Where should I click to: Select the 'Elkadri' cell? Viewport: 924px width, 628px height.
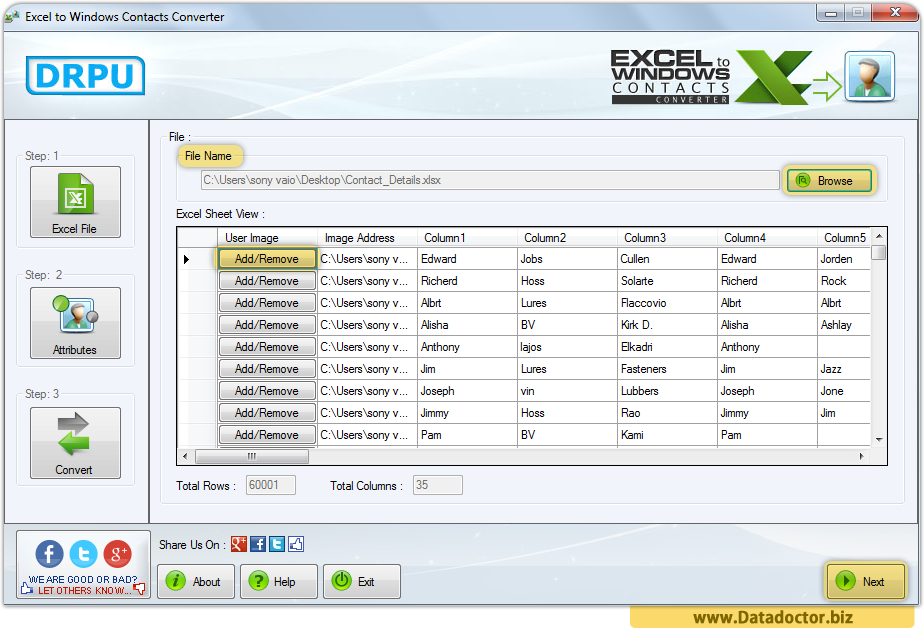[668, 347]
